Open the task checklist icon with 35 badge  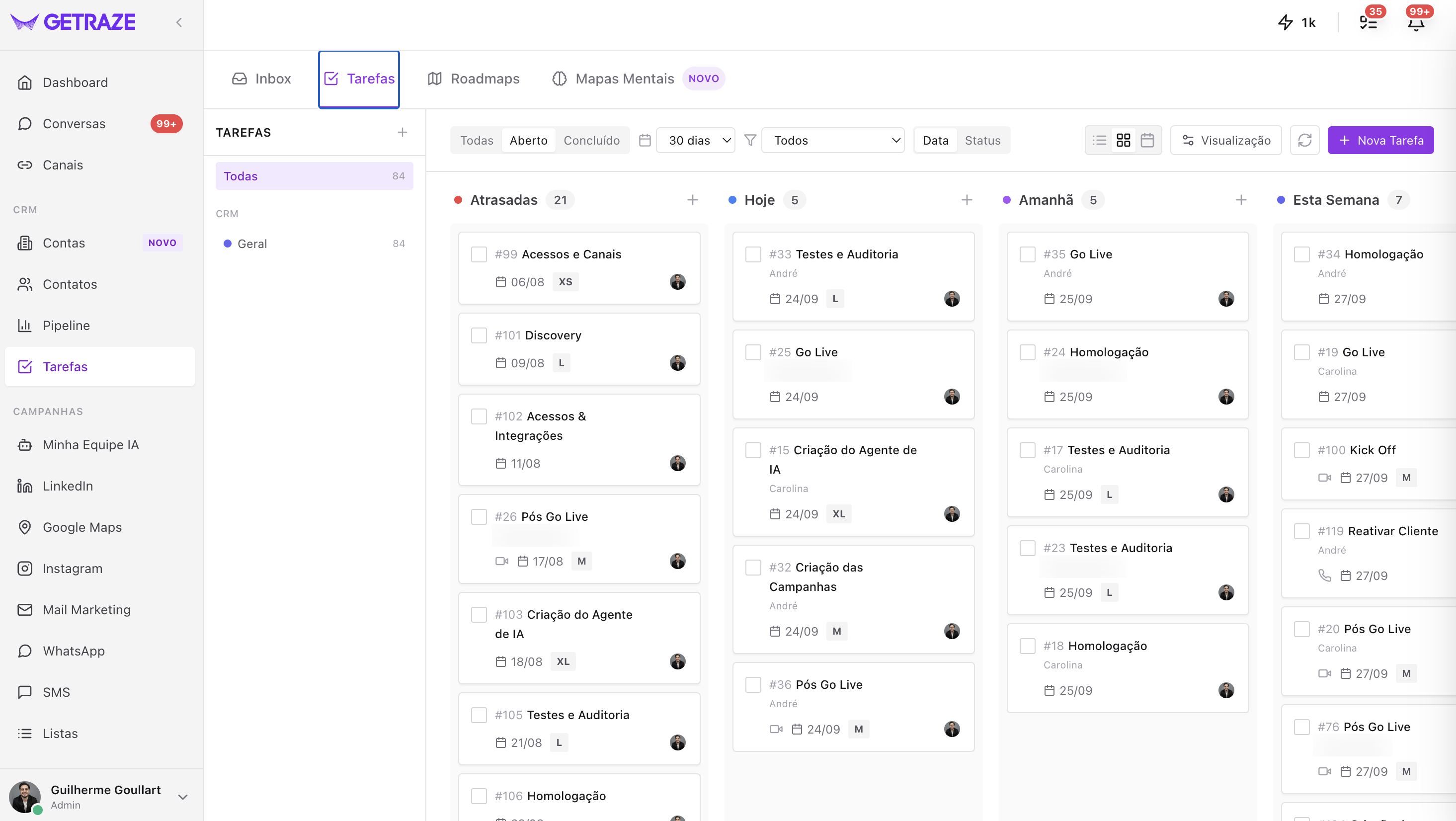pyautogui.click(x=1368, y=23)
